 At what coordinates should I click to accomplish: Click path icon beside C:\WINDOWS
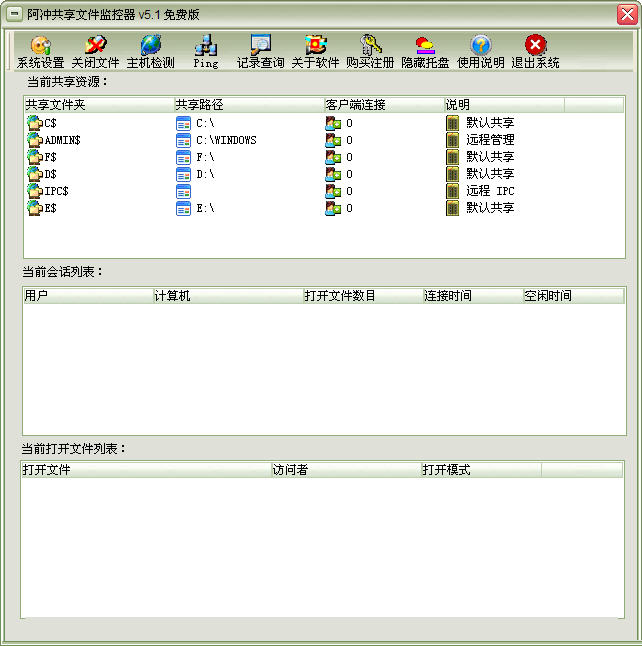183,140
